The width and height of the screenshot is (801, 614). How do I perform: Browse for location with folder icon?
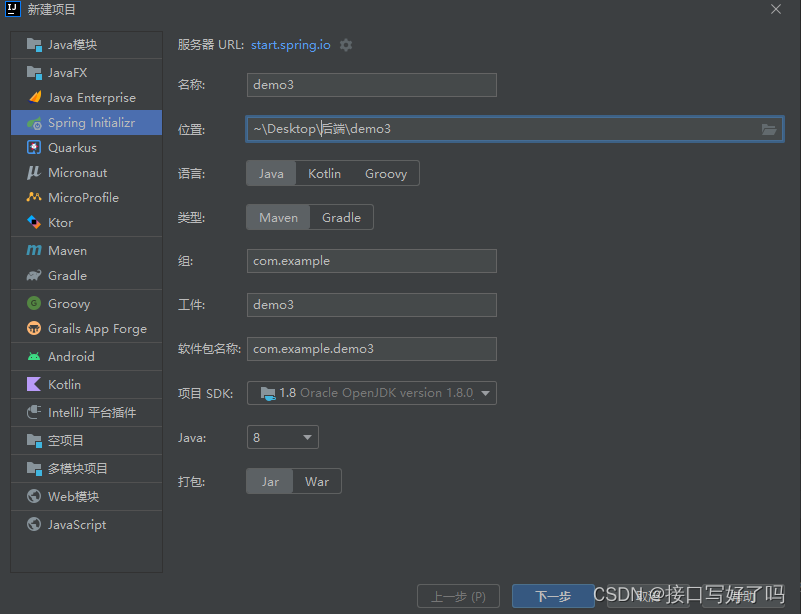(769, 129)
